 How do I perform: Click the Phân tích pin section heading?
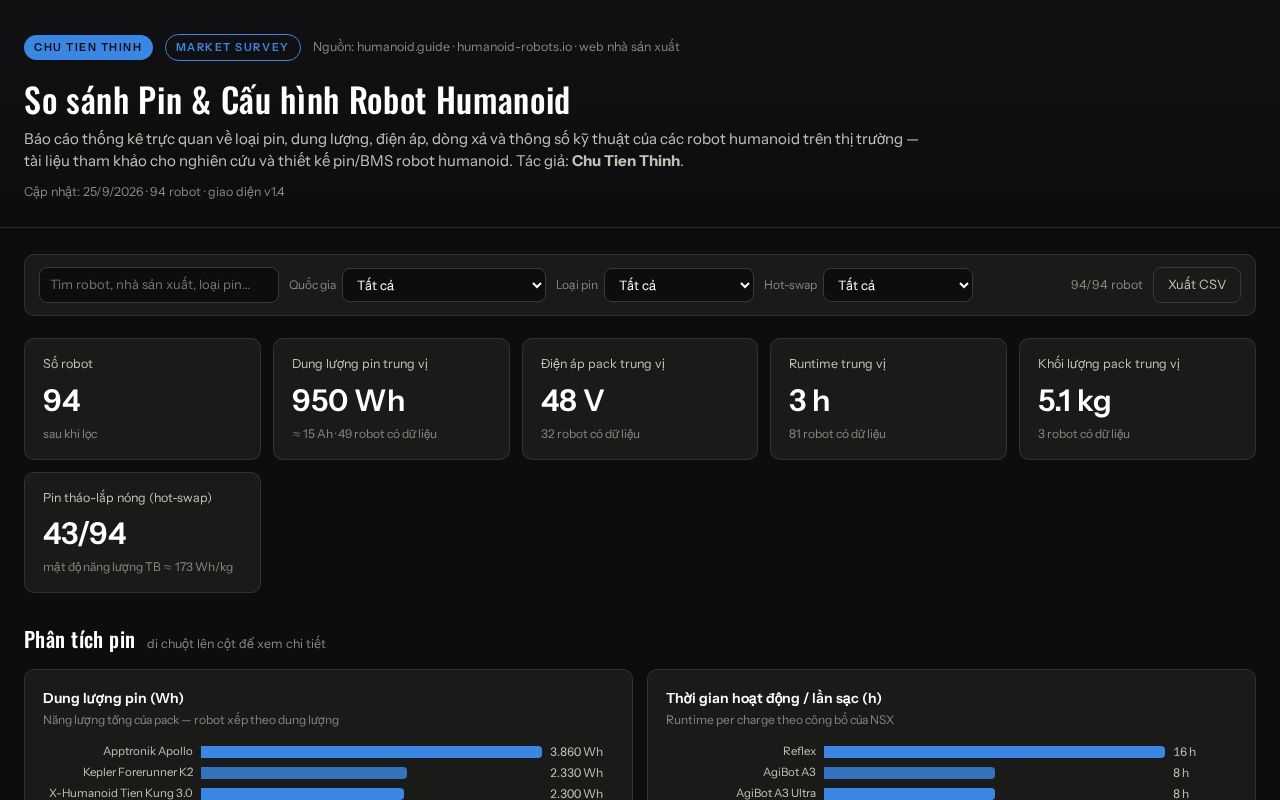(x=79, y=640)
